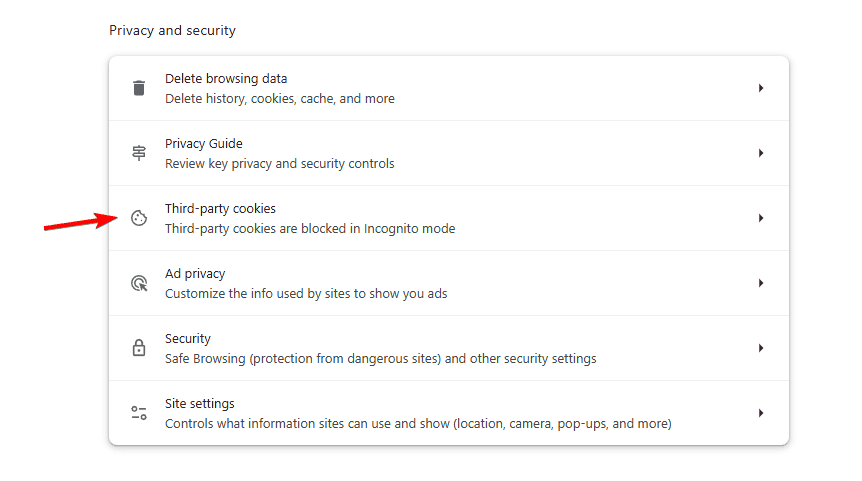Select the Security row label
The width and height of the screenshot is (862, 481).
[187, 339]
